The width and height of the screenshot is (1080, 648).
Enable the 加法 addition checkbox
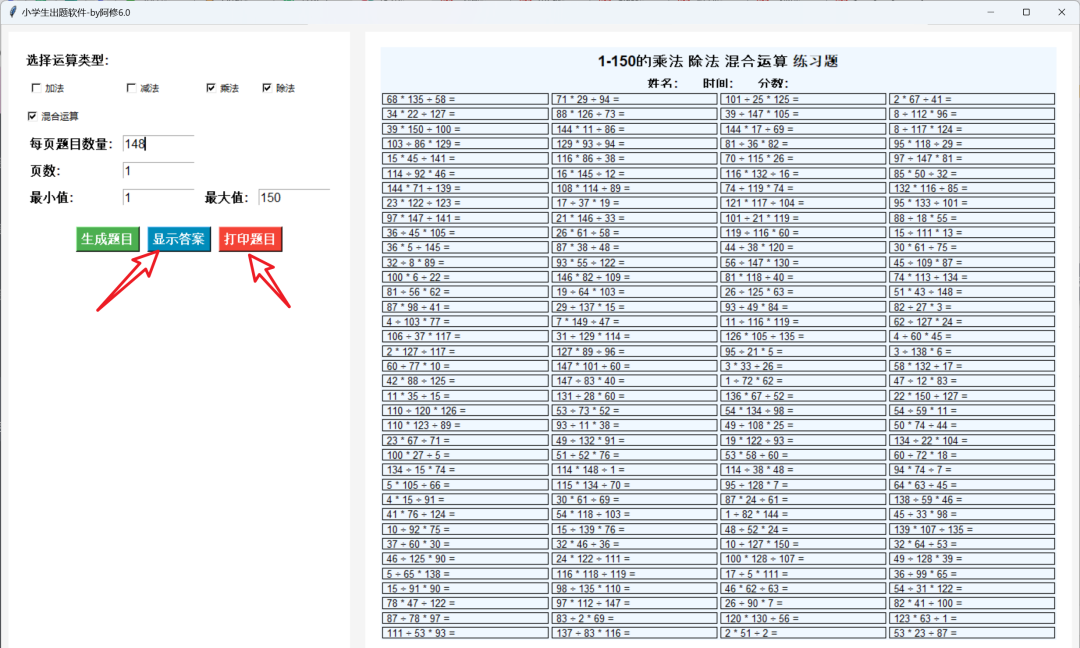point(37,88)
